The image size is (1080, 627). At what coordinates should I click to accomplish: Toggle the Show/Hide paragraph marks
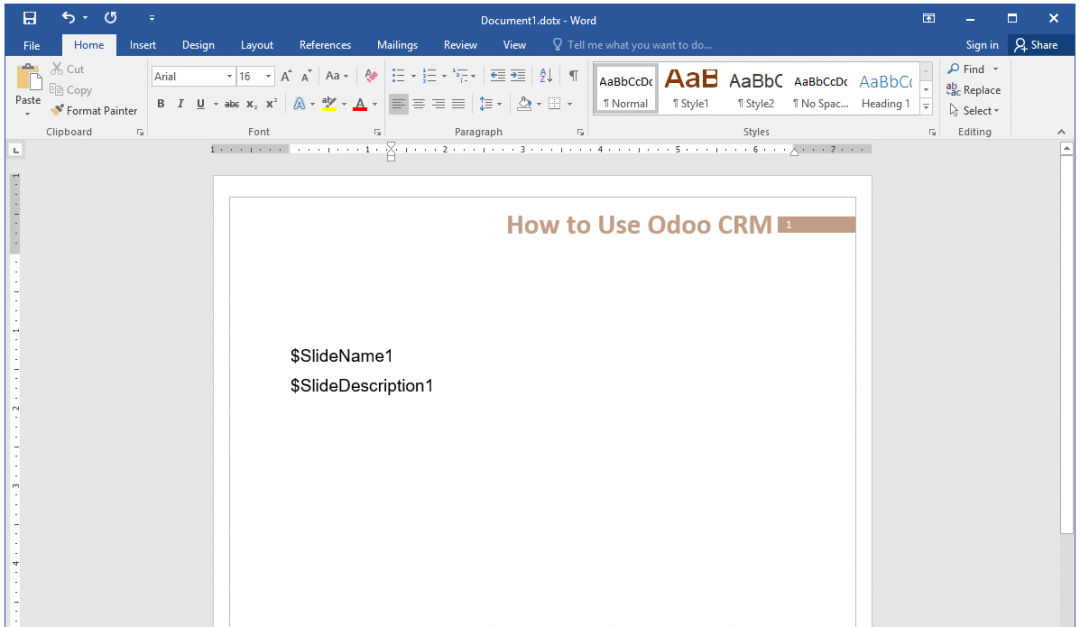pyautogui.click(x=573, y=75)
